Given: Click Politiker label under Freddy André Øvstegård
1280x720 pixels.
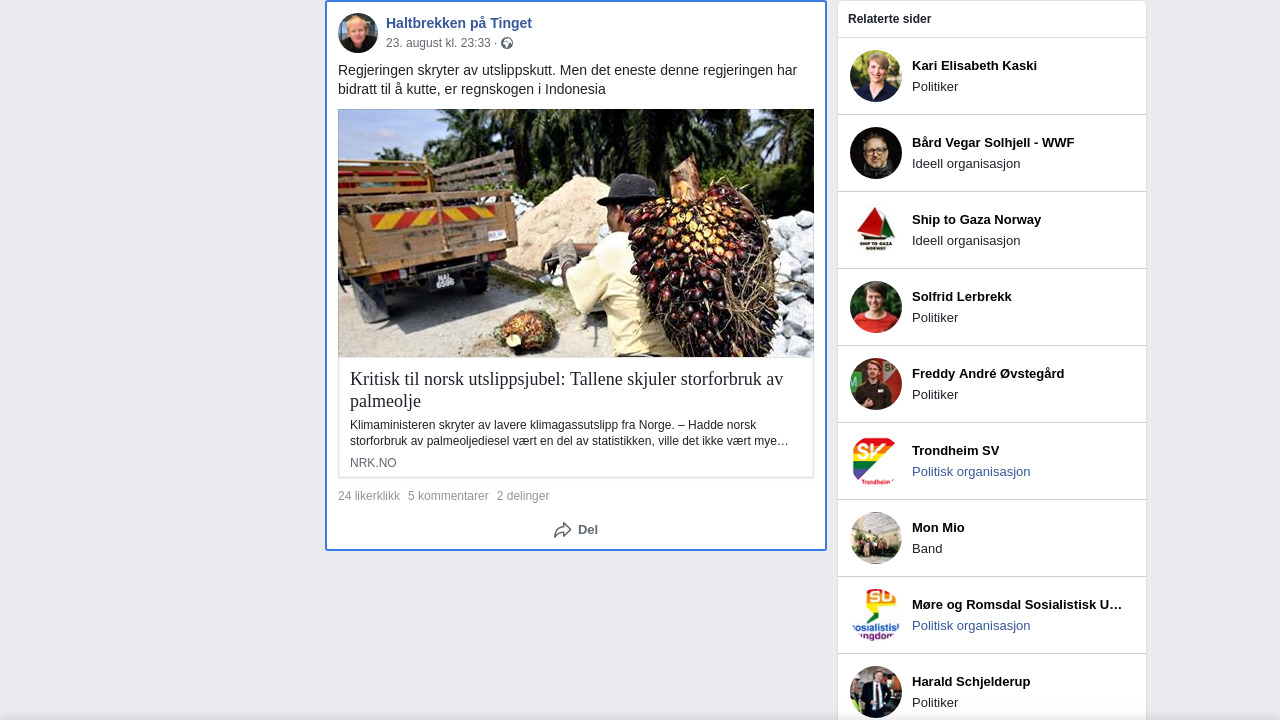Looking at the screenshot, I should click(935, 395).
